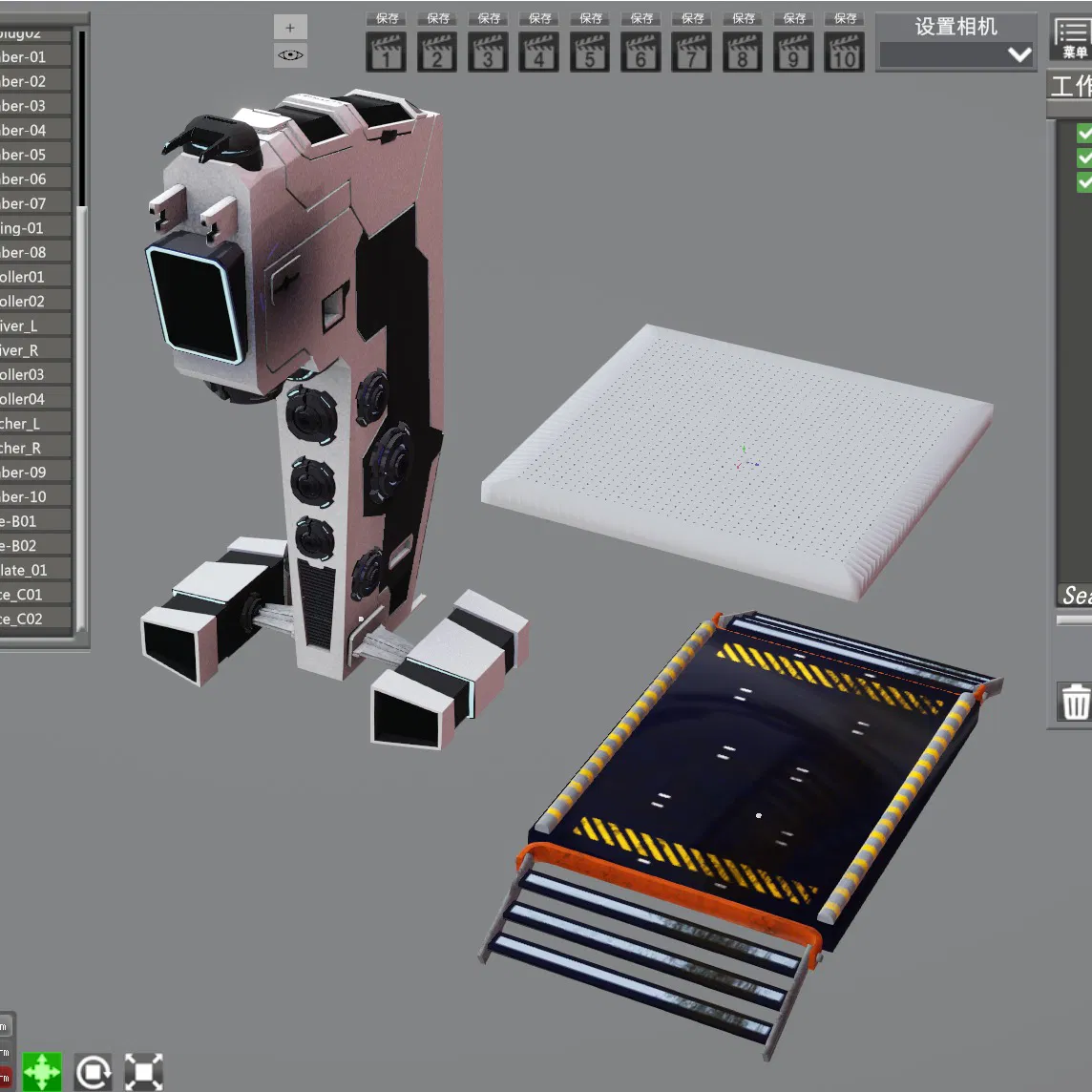1092x1092 pixels.
Task: Click 保存 above camera slot 1
Action: [x=387, y=19]
